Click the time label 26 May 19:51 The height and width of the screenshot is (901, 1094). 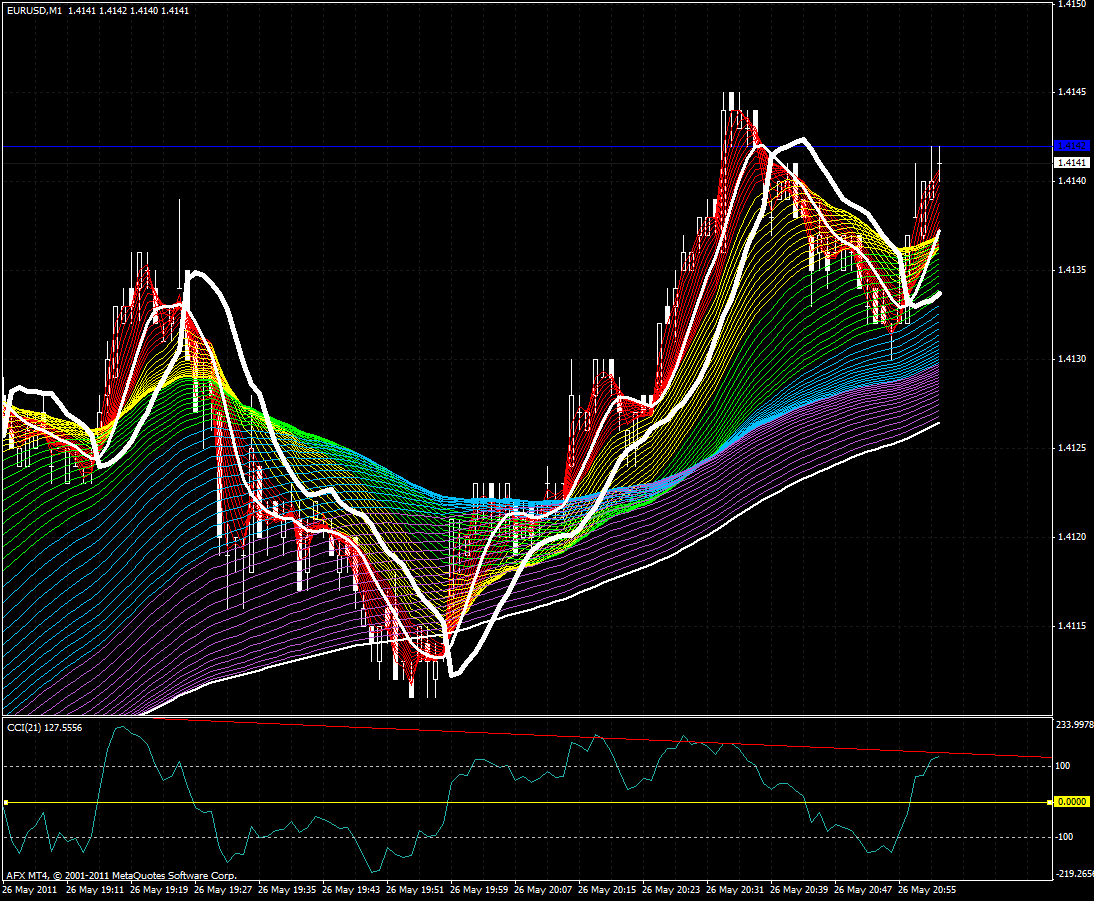pyautogui.click(x=415, y=890)
